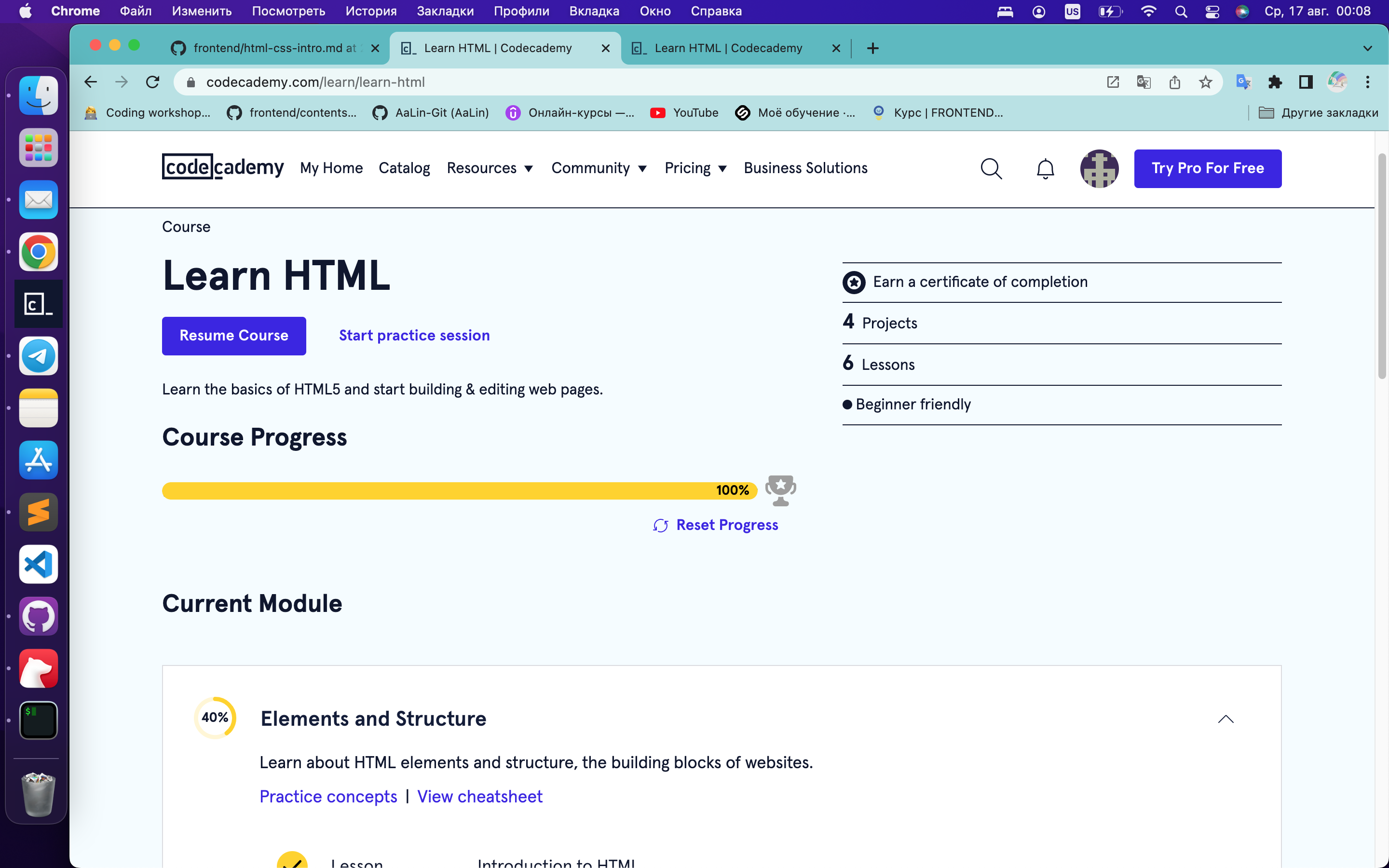Open Chrome three-dot menu
This screenshot has height=868, width=1389.
[1368, 82]
